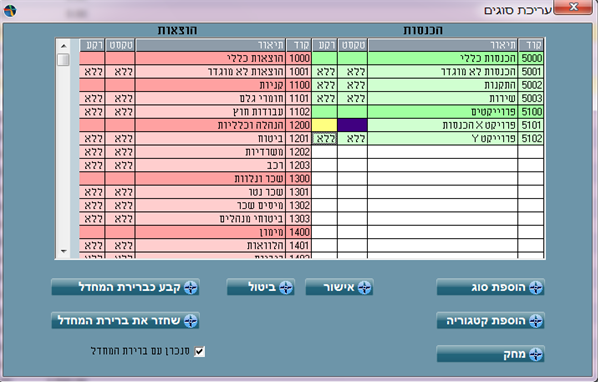This screenshot has width=598, height=382.
Task: Click income code cell 5003
Action: [x=531, y=98]
